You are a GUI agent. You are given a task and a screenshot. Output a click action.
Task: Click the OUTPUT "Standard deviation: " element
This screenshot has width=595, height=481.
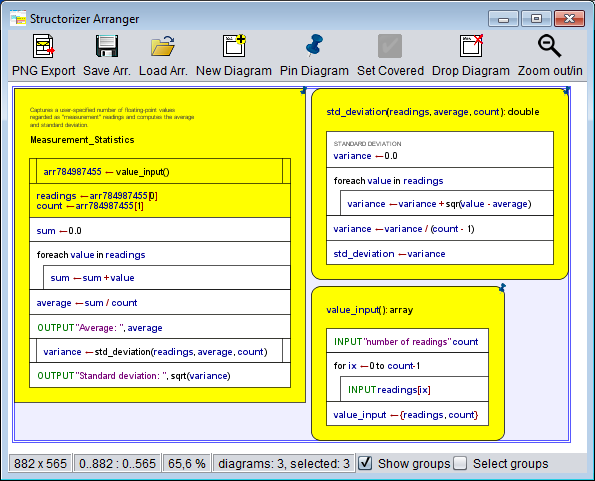(160, 376)
